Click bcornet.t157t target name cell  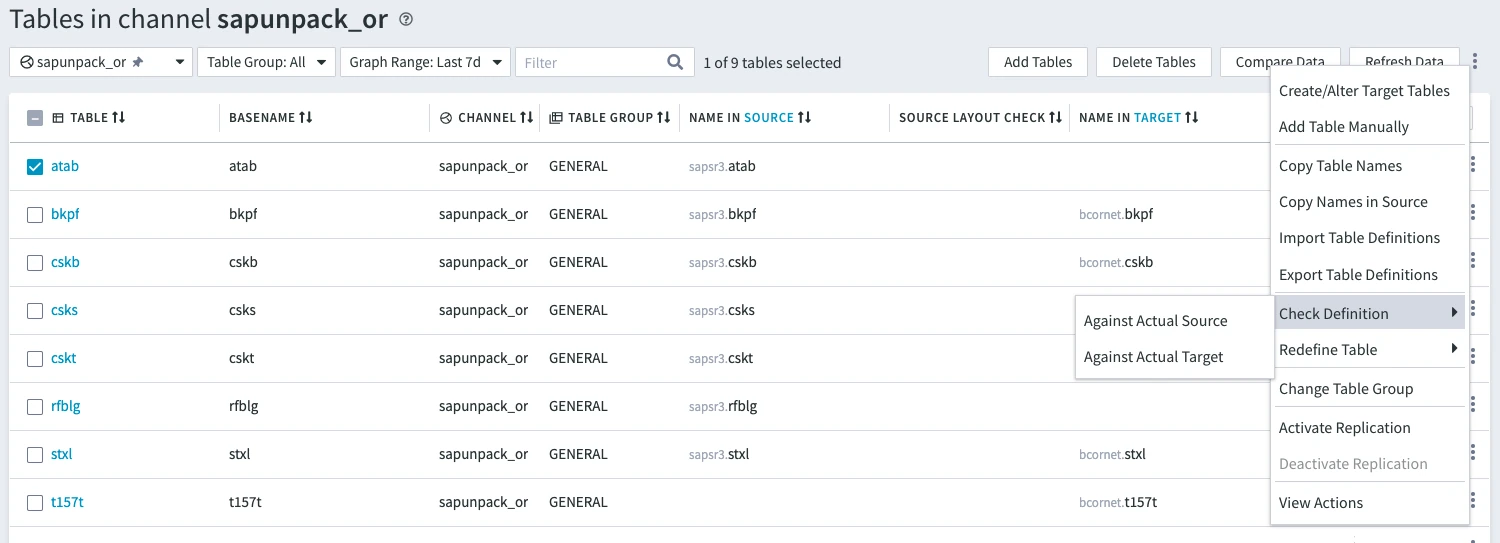pyautogui.click(x=1118, y=502)
